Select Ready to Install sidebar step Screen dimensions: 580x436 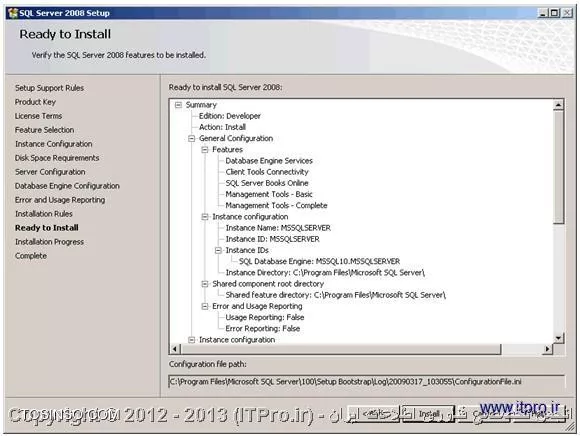click(x=47, y=228)
